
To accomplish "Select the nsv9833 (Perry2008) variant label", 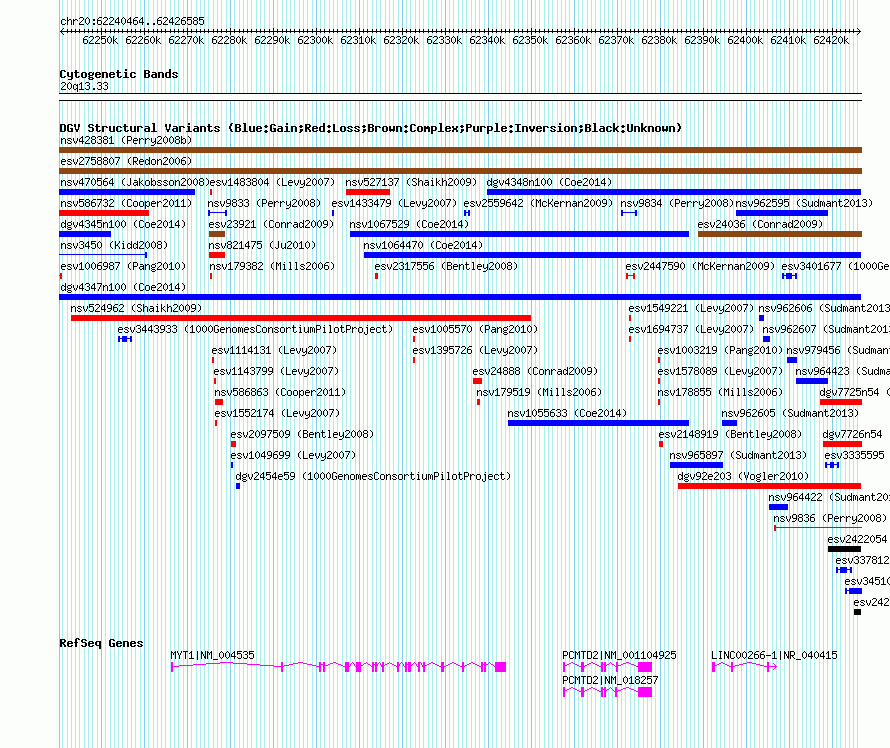I will pos(264,203).
